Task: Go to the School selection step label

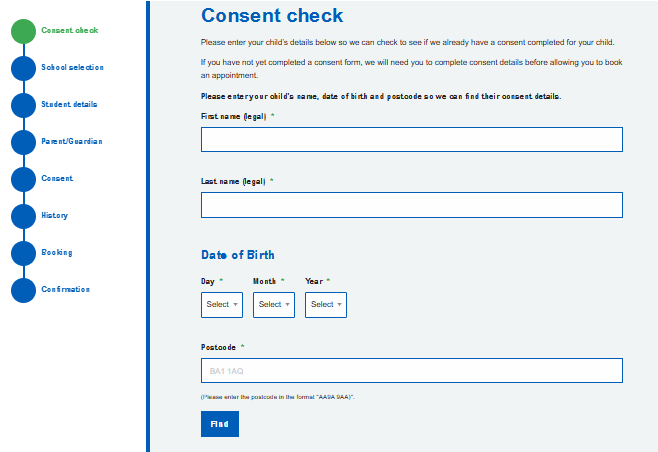Action: (x=72, y=68)
